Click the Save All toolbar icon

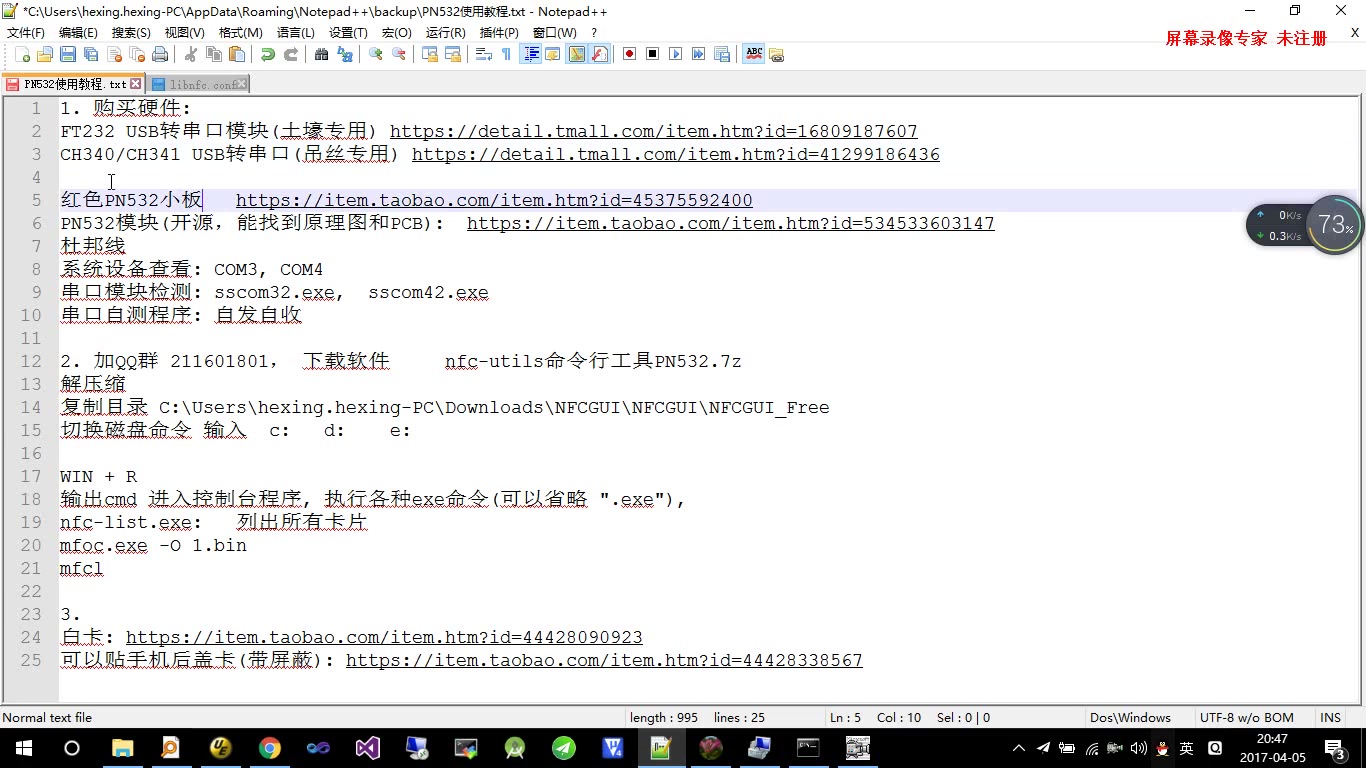(x=91, y=54)
